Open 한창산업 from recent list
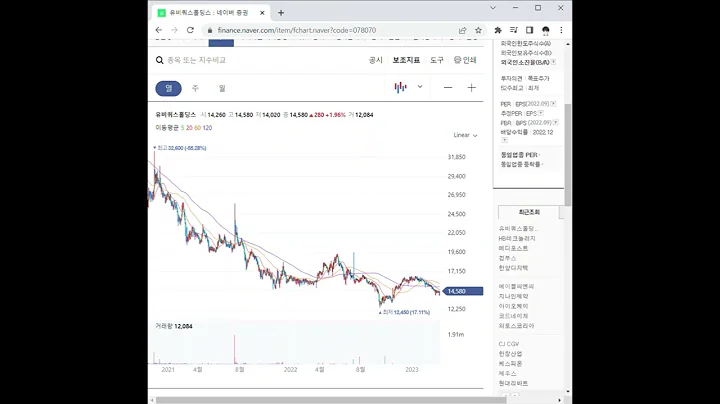The image size is (720, 404). coord(511,354)
